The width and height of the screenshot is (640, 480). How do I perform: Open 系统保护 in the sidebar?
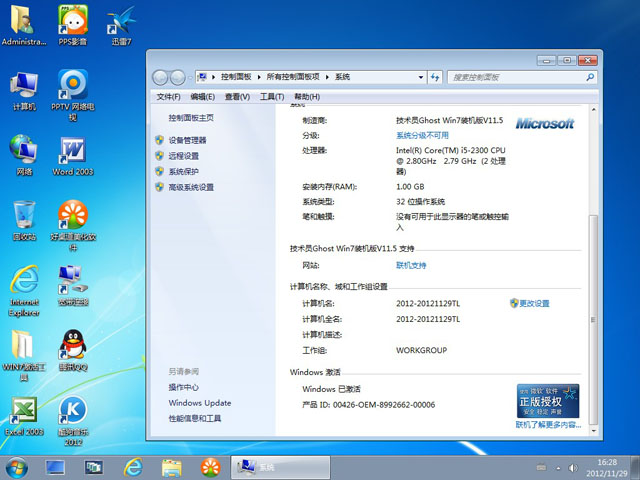click(184, 171)
